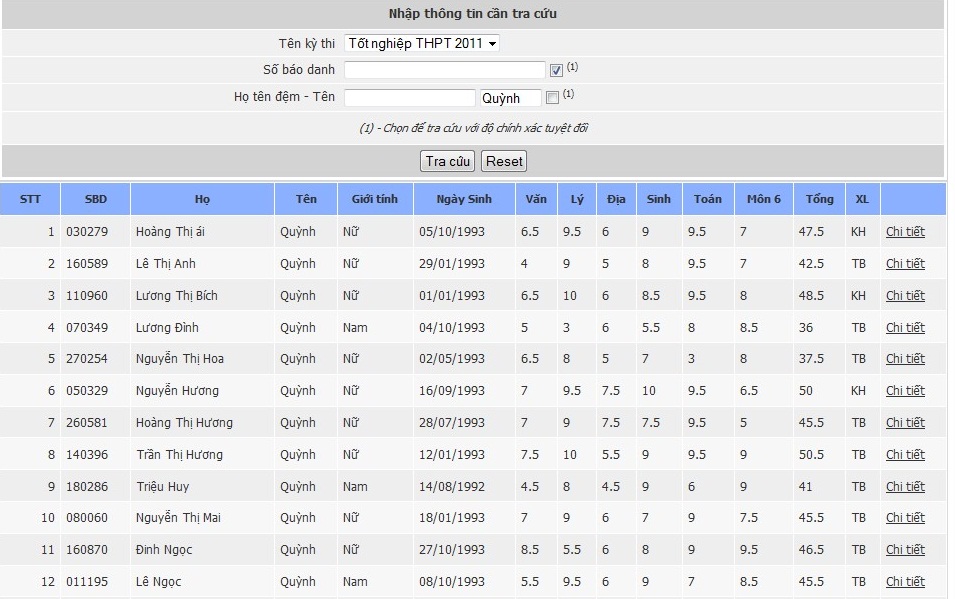Image resolution: width=955 pixels, height=599 pixels.
Task: Click the Reset button
Action: click(504, 161)
